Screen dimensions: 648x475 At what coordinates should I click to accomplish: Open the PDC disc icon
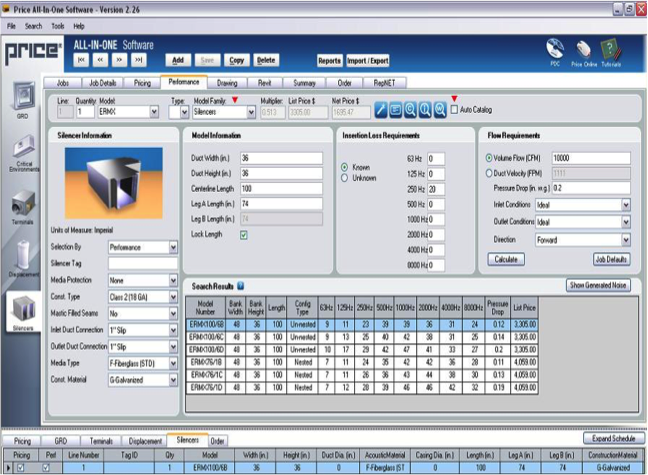[555, 52]
